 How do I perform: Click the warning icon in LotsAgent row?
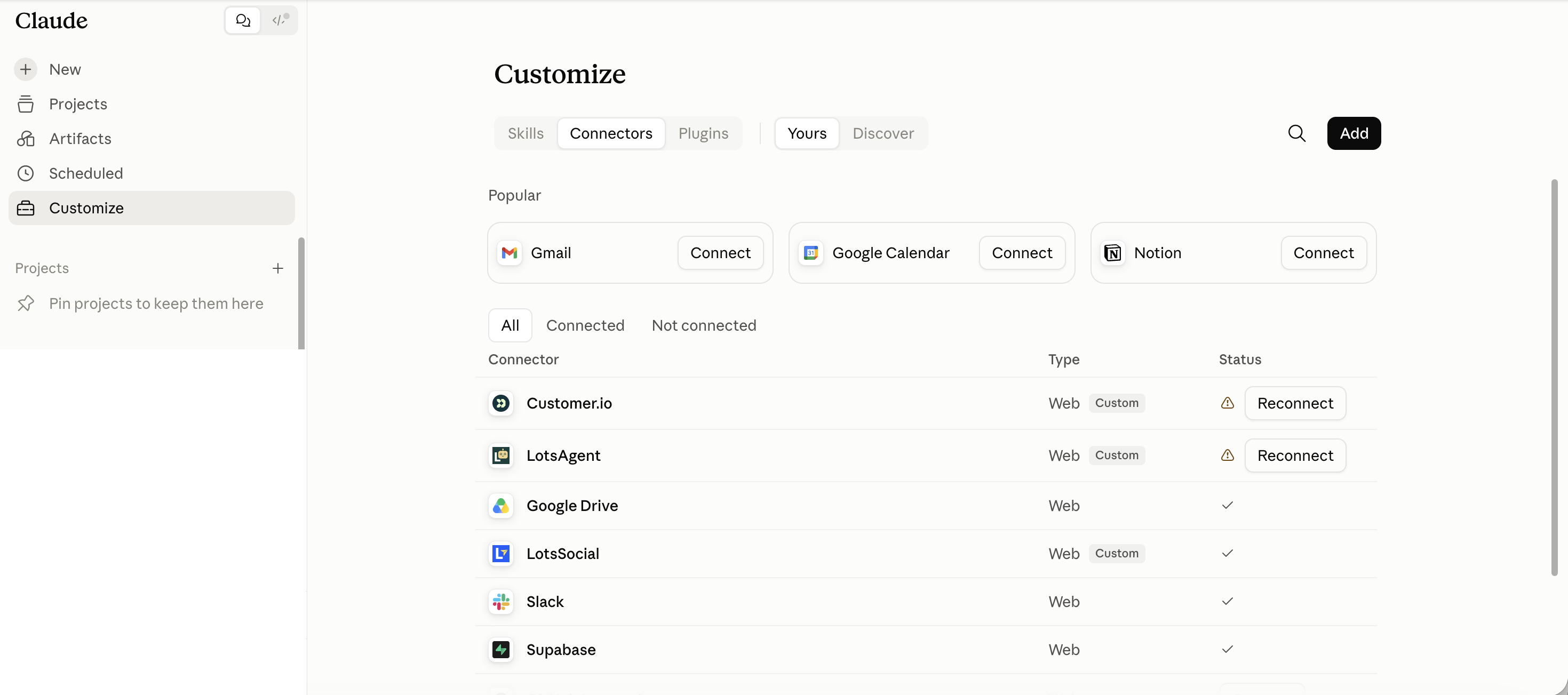pyautogui.click(x=1227, y=455)
